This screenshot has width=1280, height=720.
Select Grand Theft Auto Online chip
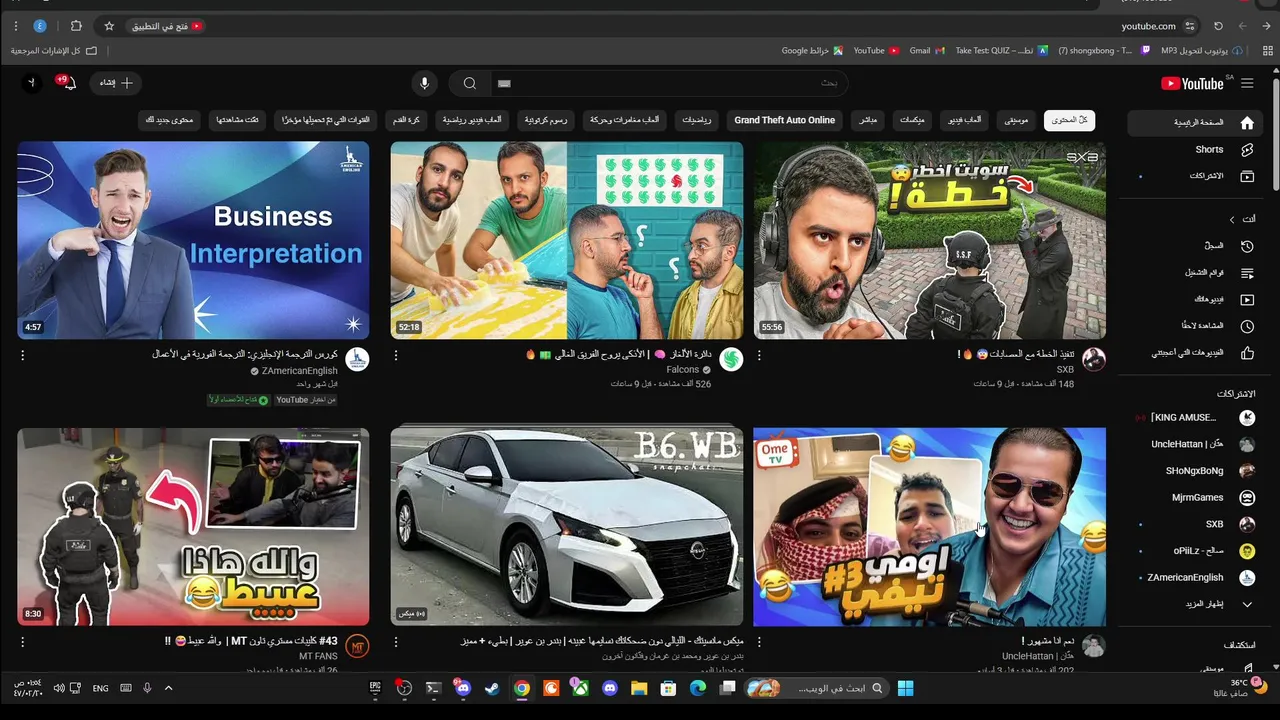tap(784, 120)
